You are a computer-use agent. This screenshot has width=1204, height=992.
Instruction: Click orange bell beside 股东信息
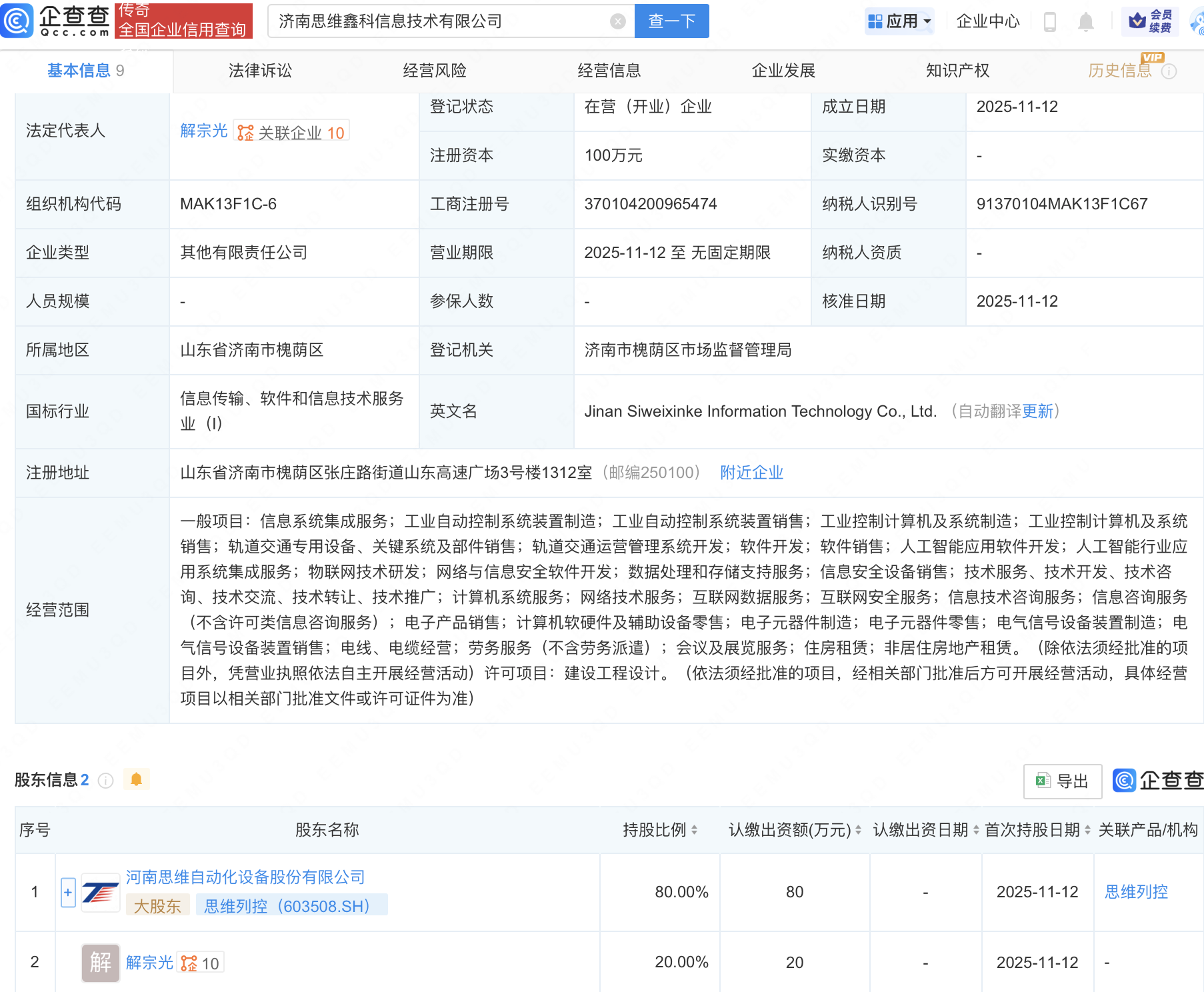click(x=136, y=779)
